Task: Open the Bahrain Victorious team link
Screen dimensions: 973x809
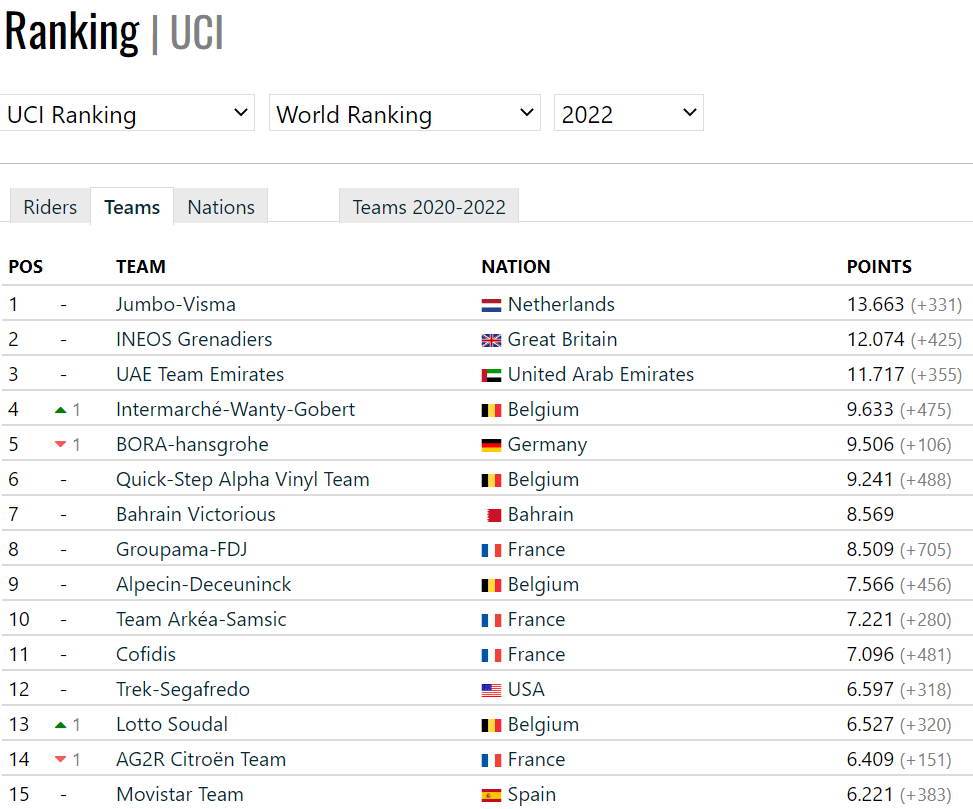Action: tap(195, 514)
